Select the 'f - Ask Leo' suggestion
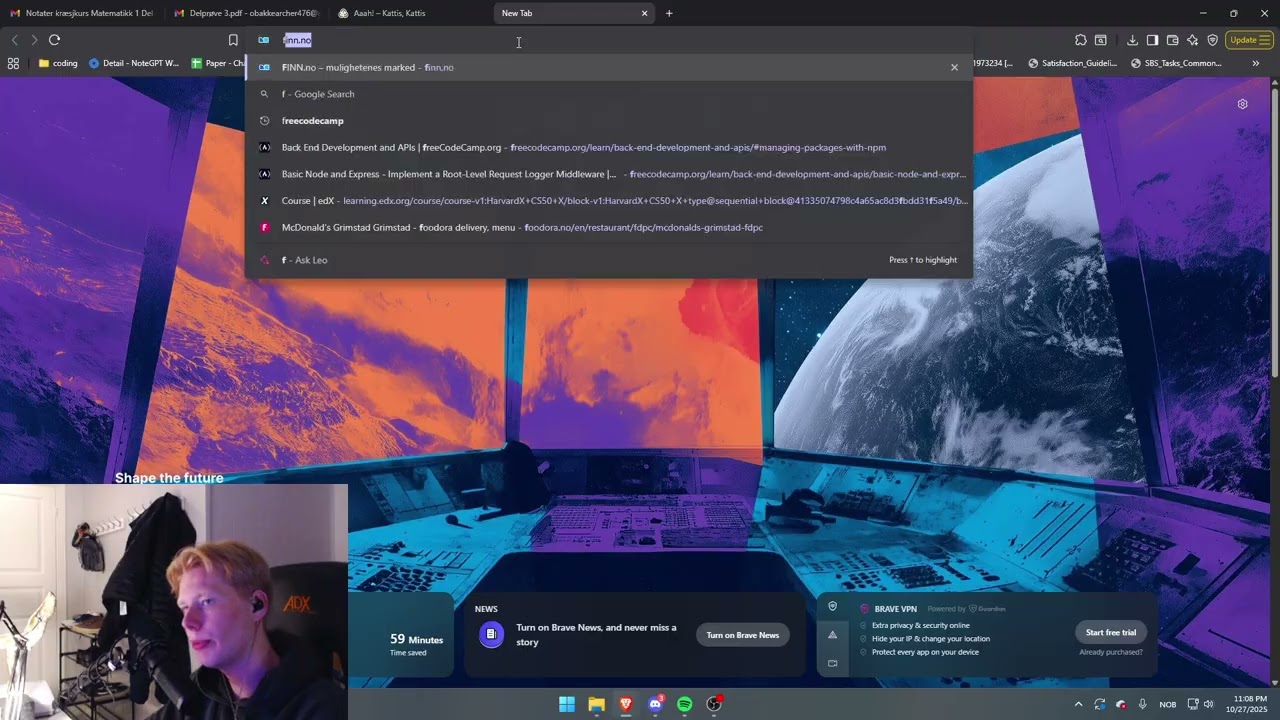 click(608, 260)
